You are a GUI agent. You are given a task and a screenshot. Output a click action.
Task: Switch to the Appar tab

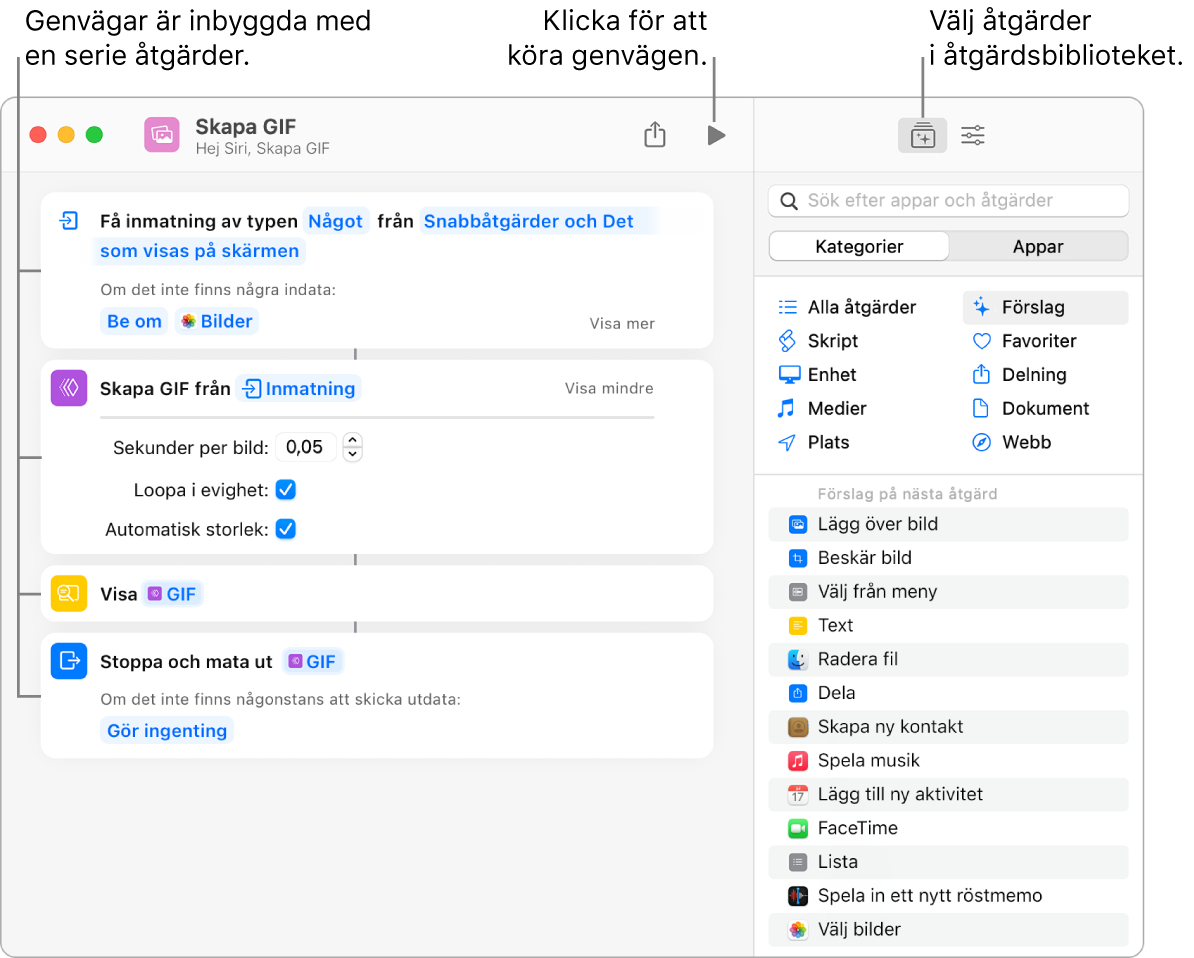[x=1038, y=246]
